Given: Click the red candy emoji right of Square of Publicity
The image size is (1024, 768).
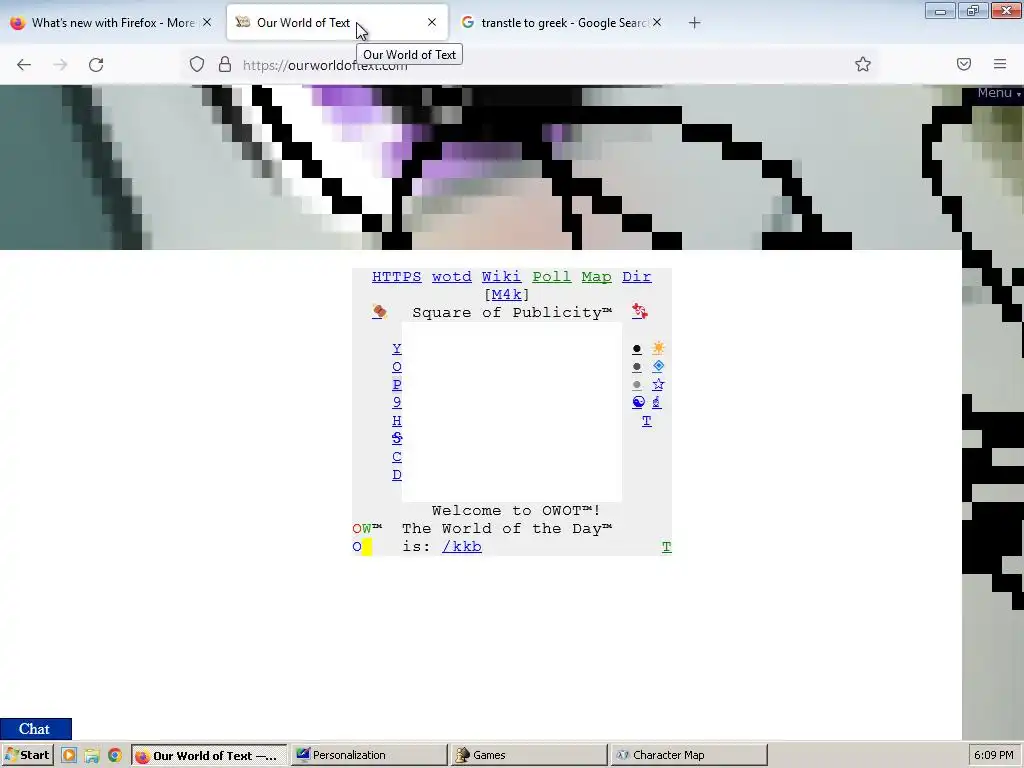Looking at the screenshot, I should 639,312.
